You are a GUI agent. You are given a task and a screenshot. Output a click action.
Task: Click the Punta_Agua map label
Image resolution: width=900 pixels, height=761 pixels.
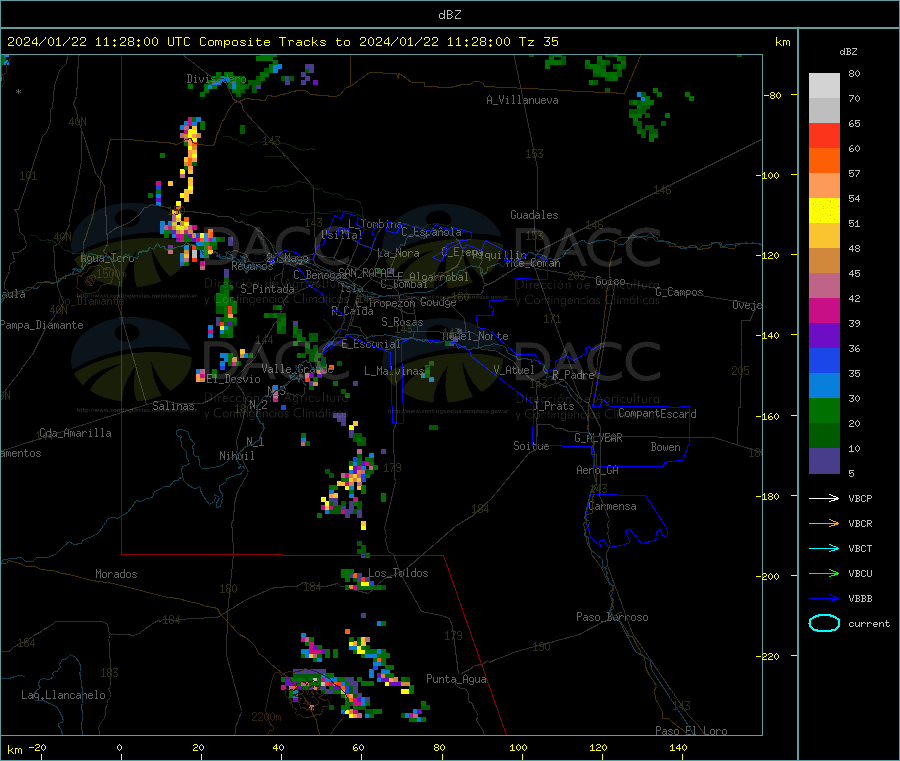point(456,679)
